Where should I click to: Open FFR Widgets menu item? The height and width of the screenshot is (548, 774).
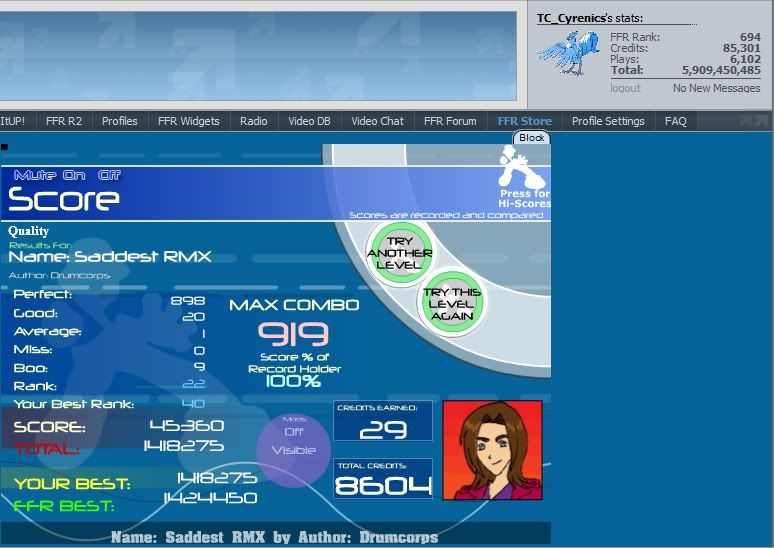[188, 121]
